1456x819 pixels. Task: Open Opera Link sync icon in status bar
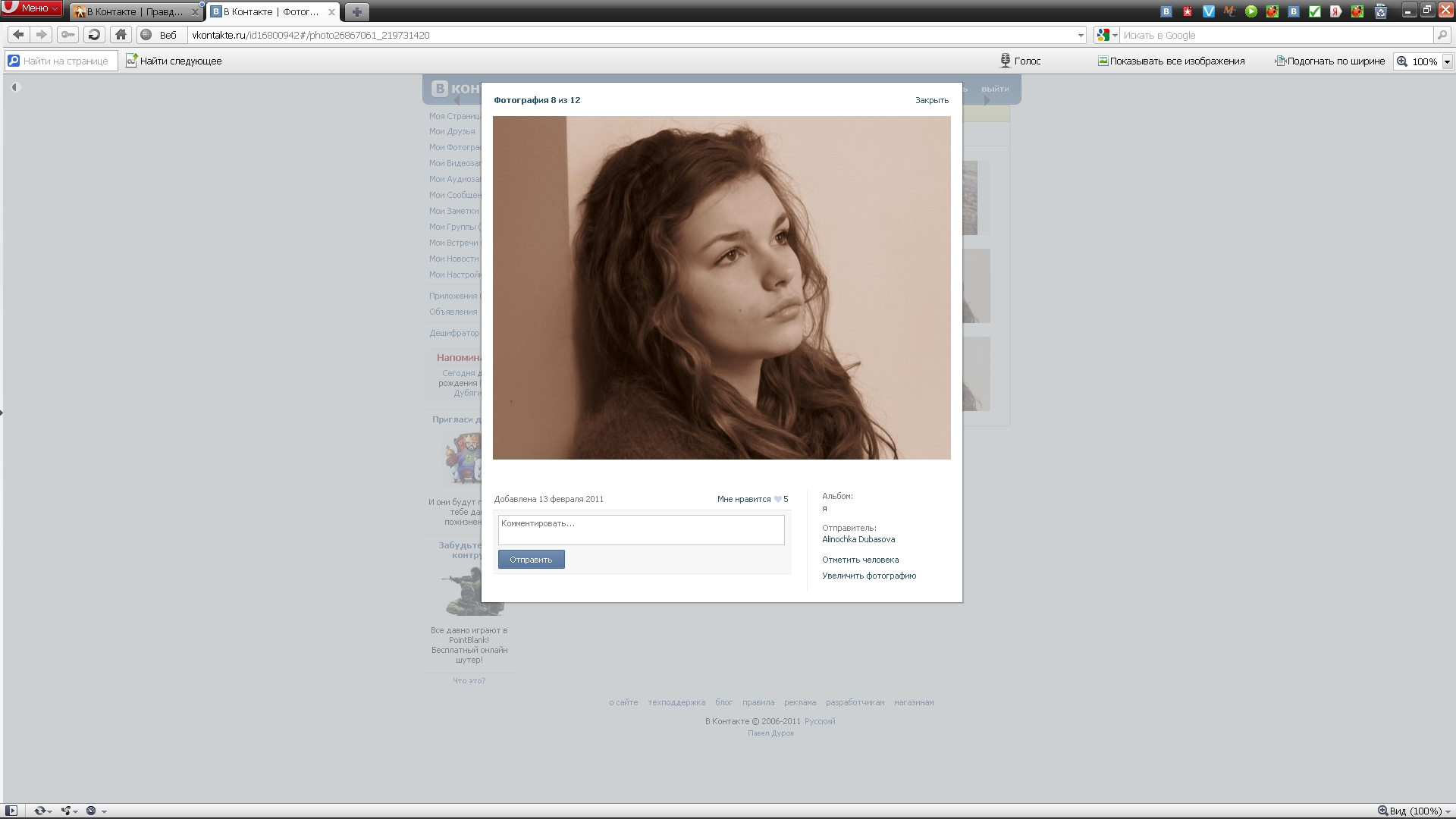(x=39, y=811)
